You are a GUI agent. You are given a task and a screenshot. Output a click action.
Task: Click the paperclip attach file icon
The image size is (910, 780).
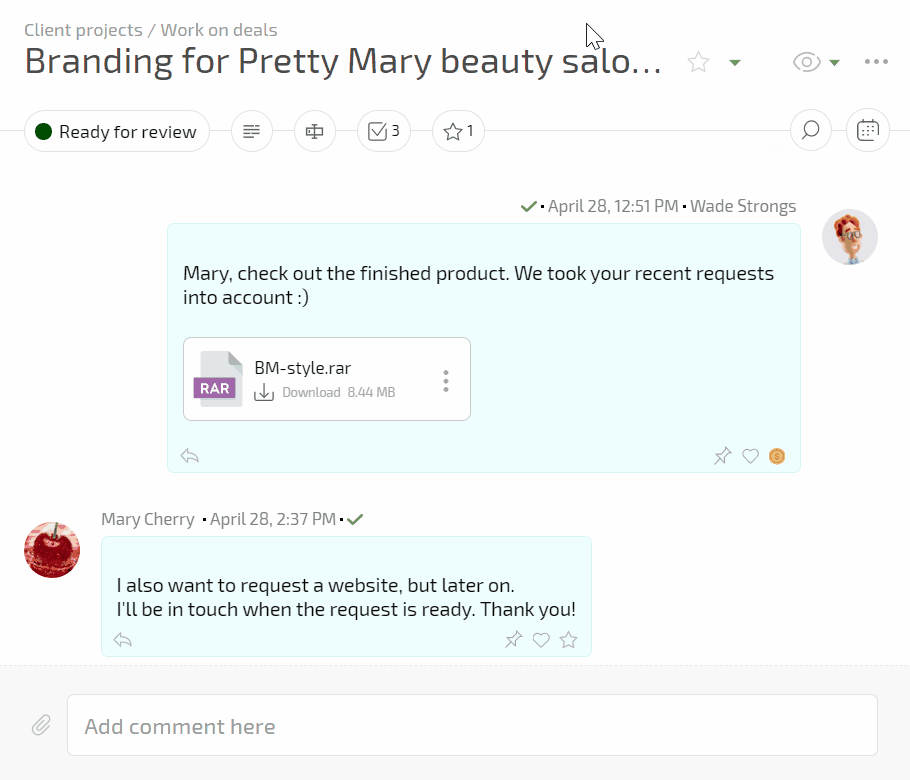[41, 725]
